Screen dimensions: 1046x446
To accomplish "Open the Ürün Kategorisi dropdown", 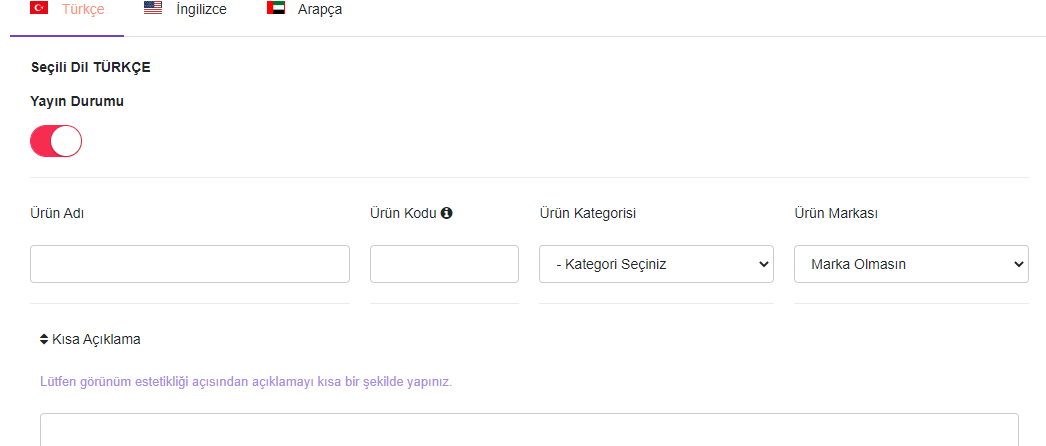I will pos(656,264).
